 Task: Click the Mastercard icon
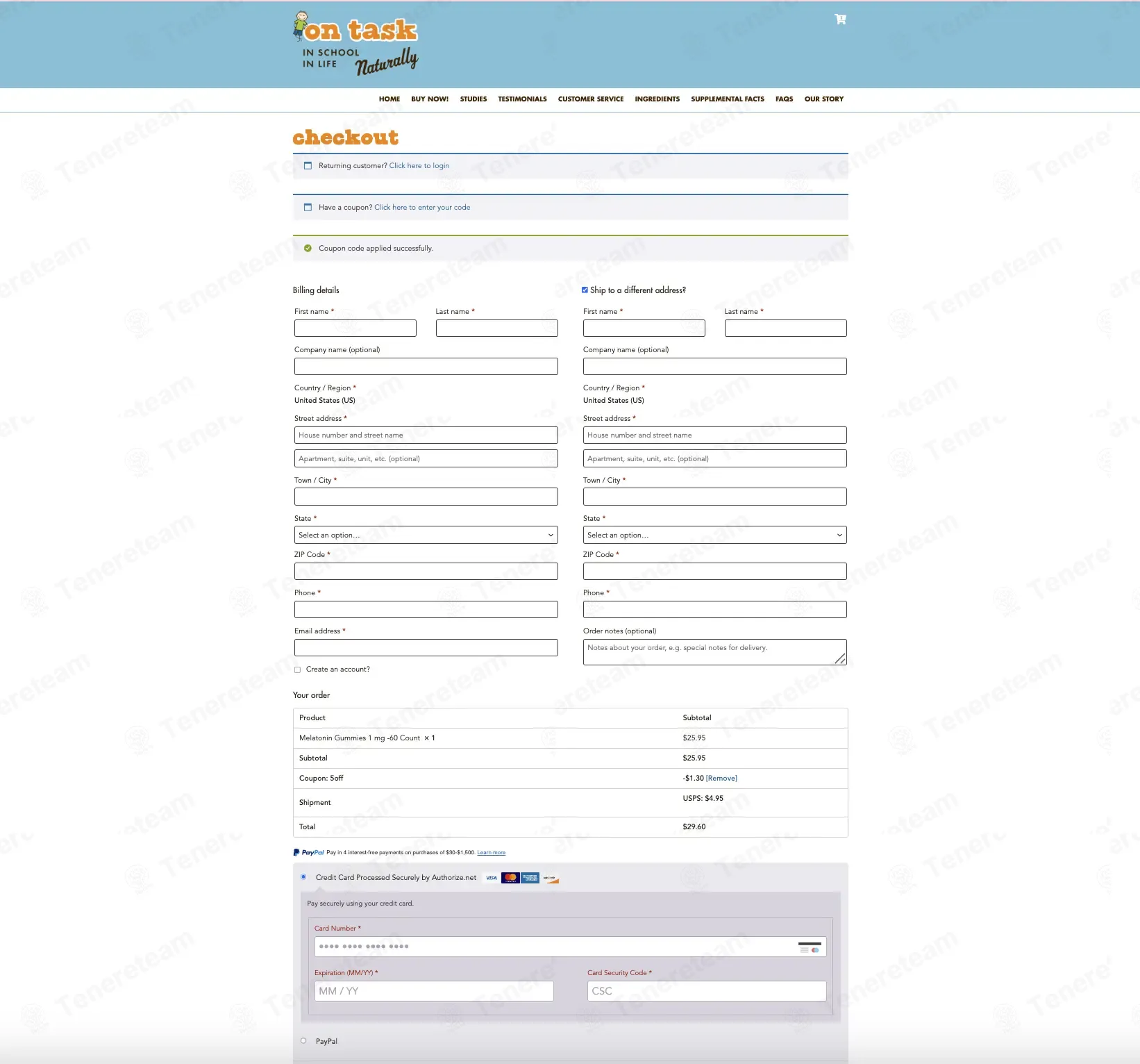click(x=510, y=878)
